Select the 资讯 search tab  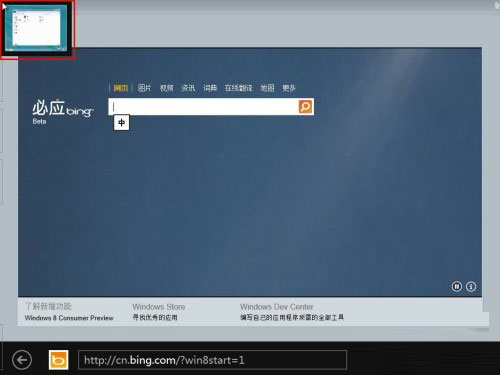pyautogui.click(x=188, y=88)
